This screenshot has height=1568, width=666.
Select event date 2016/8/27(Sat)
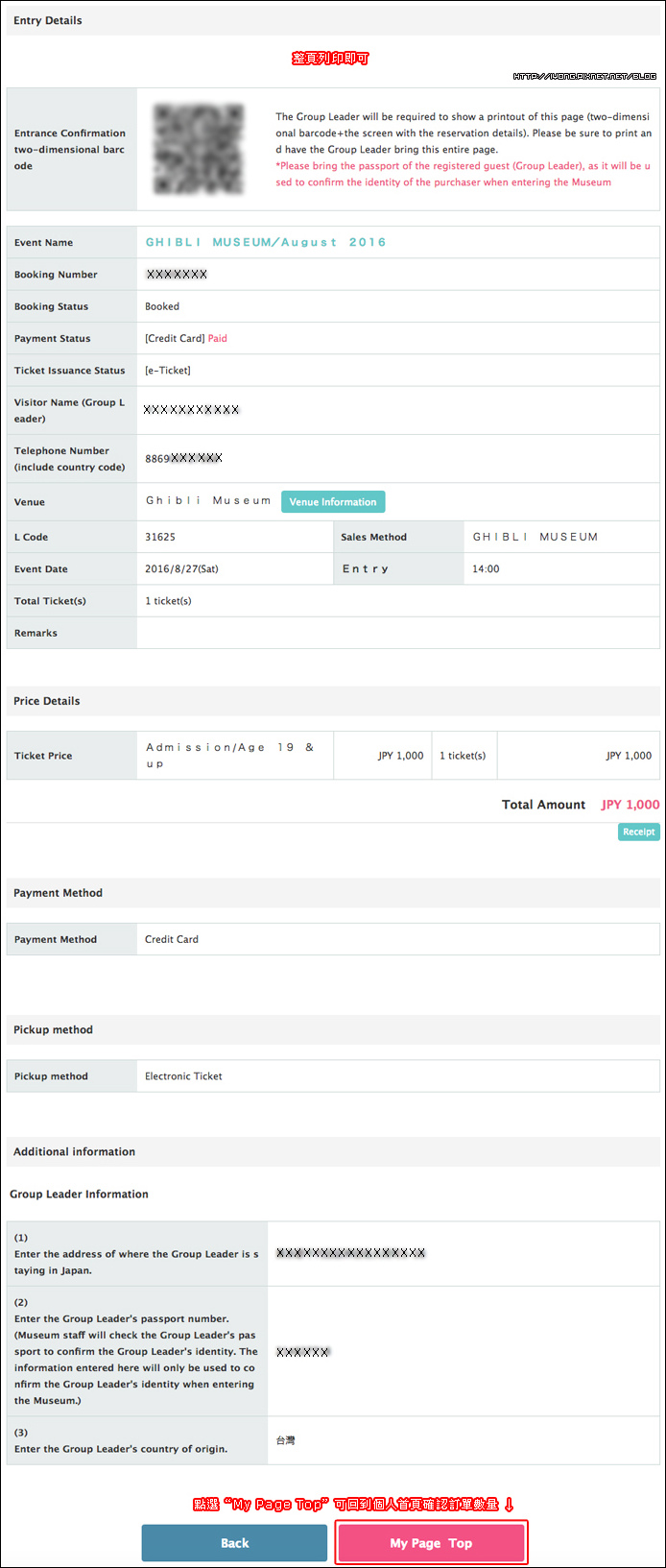coord(181,568)
